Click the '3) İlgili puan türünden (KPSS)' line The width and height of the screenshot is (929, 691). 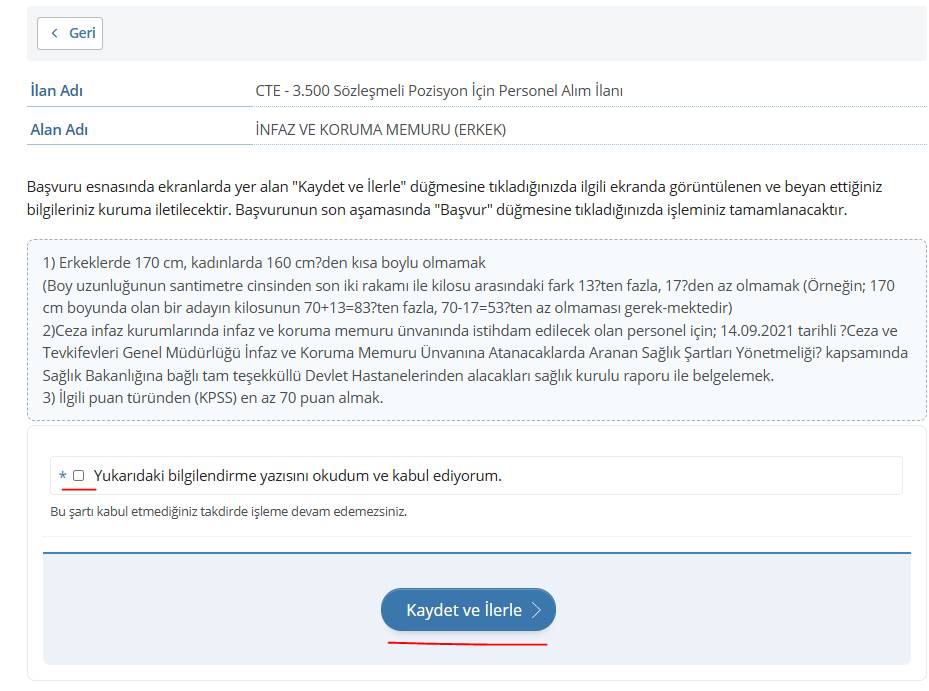pos(213,397)
